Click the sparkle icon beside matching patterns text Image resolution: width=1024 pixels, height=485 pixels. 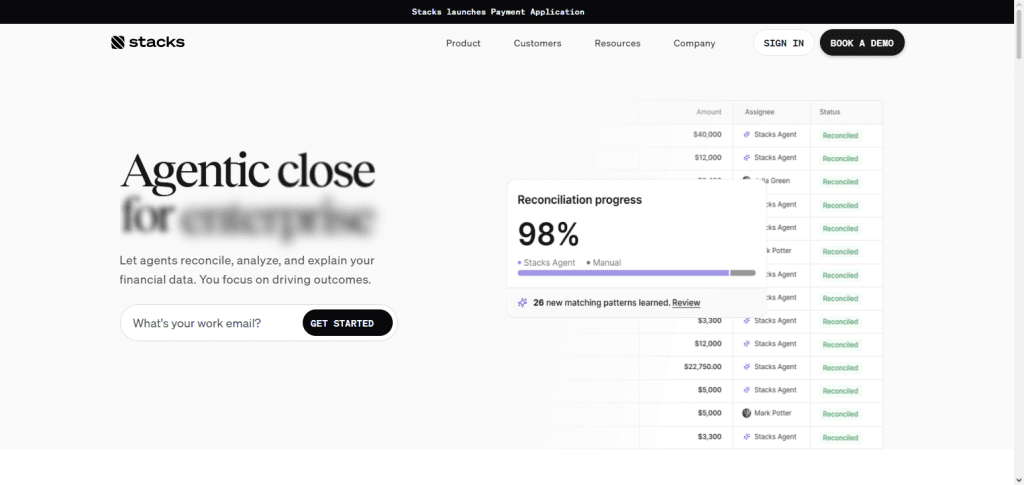(x=522, y=303)
